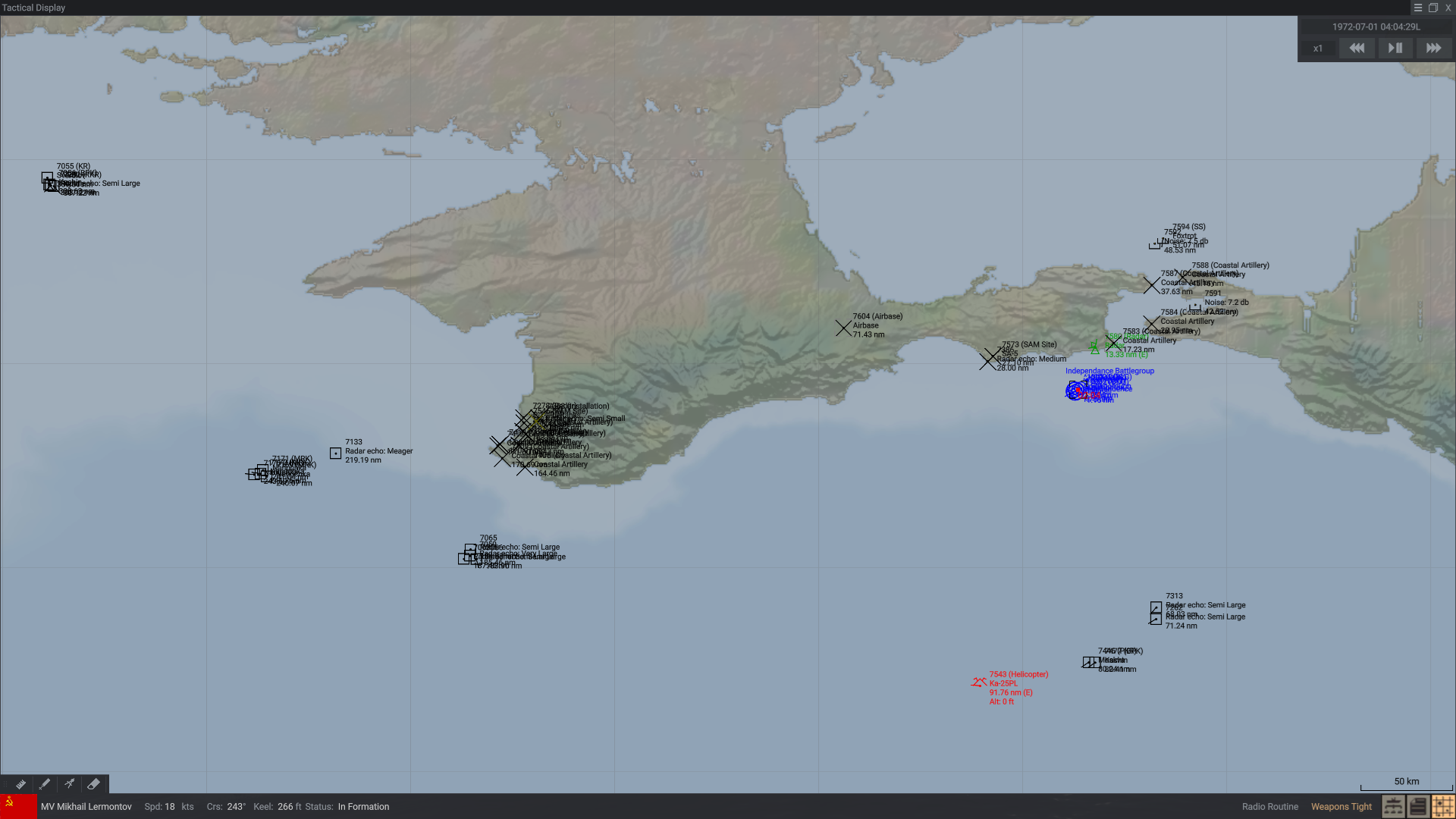The height and width of the screenshot is (819, 1456).
Task: Select the 7604 Airbase marker
Action: pos(843,328)
